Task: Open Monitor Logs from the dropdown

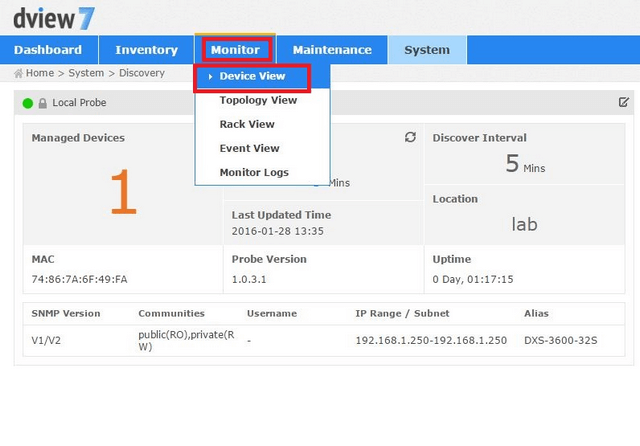Action: pos(254,172)
